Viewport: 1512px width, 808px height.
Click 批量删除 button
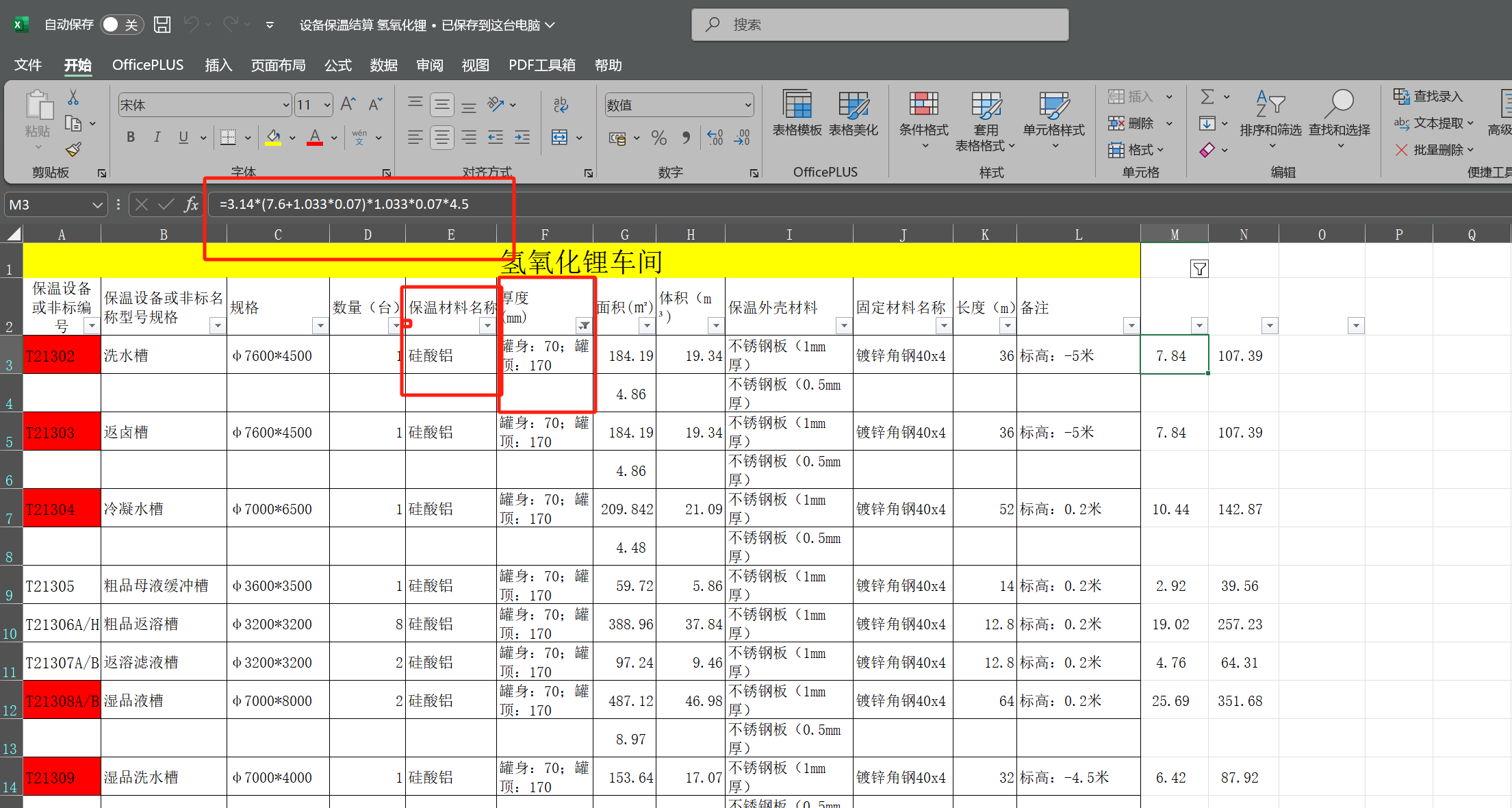click(1433, 149)
